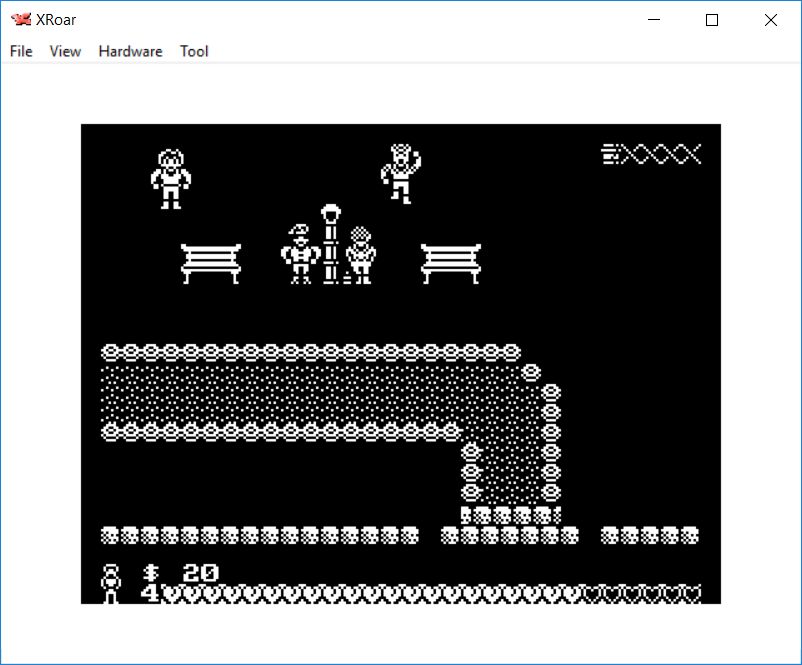This screenshot has height=665, width=802.
Task: Click the XRoar icon in title bar
Action: click(x=20, y=20)
